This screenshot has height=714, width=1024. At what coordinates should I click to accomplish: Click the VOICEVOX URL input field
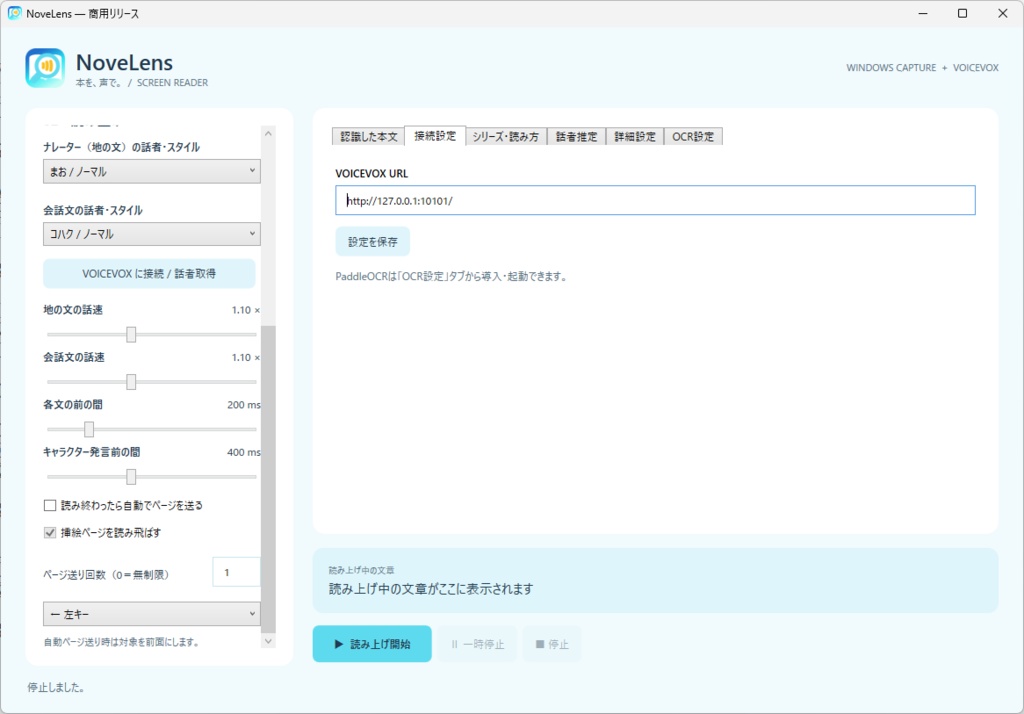pyautogui.click(x=655, y=201)
